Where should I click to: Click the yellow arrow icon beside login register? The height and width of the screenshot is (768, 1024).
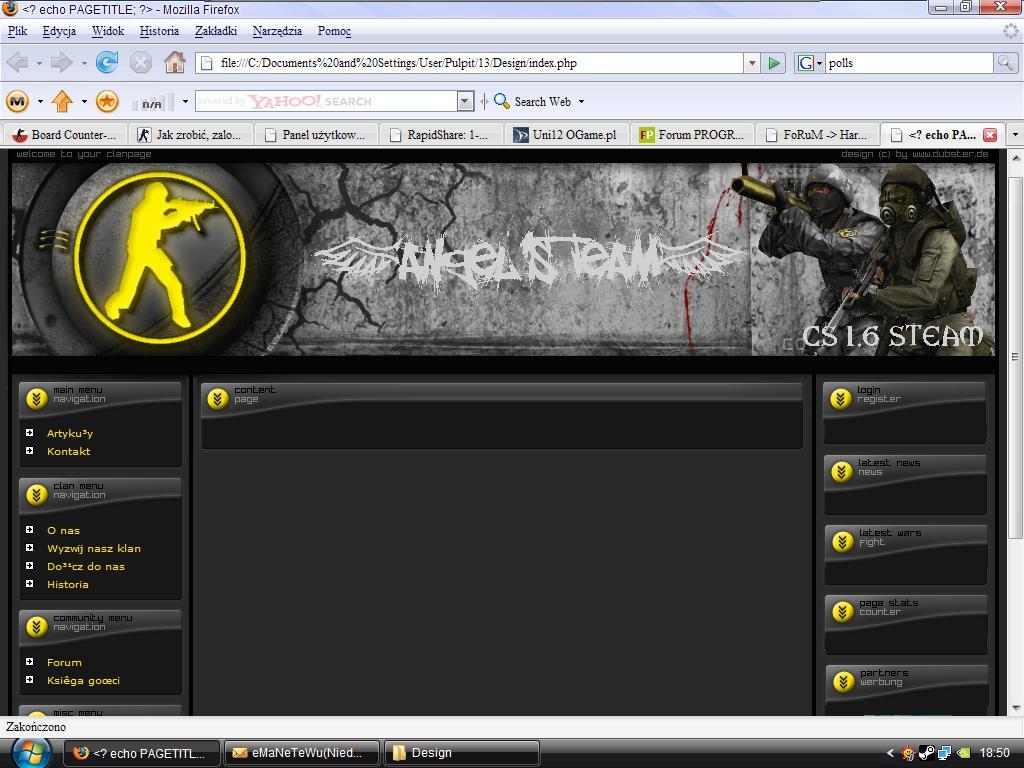tap(841, 398)
